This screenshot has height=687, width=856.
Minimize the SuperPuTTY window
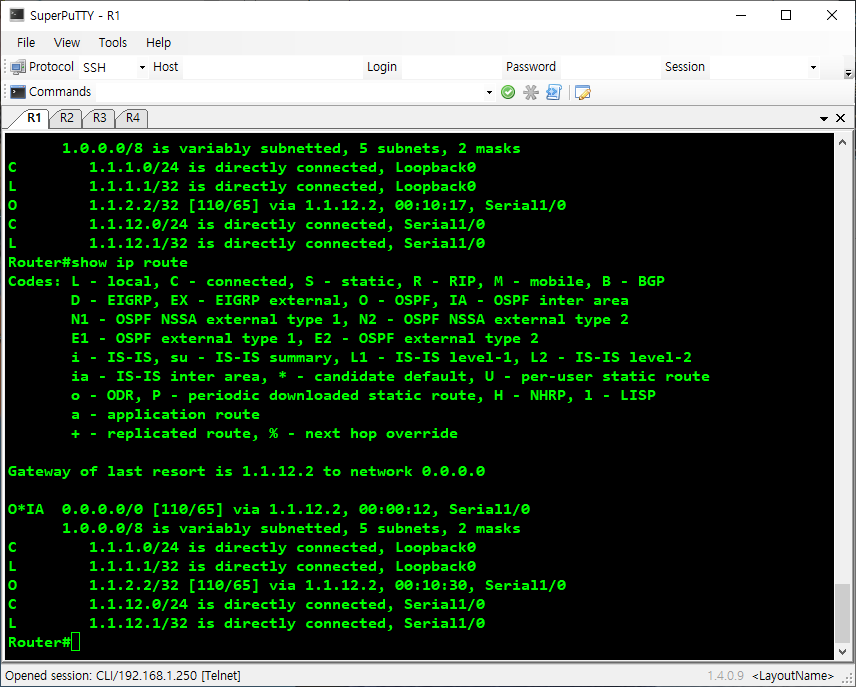(741, 15)
